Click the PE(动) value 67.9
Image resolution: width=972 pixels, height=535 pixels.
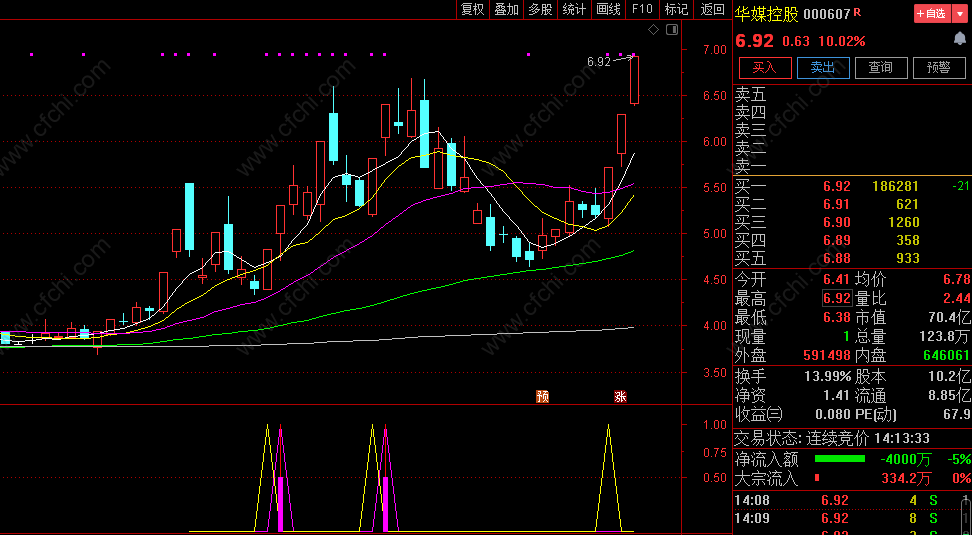(x=957, y=414)
